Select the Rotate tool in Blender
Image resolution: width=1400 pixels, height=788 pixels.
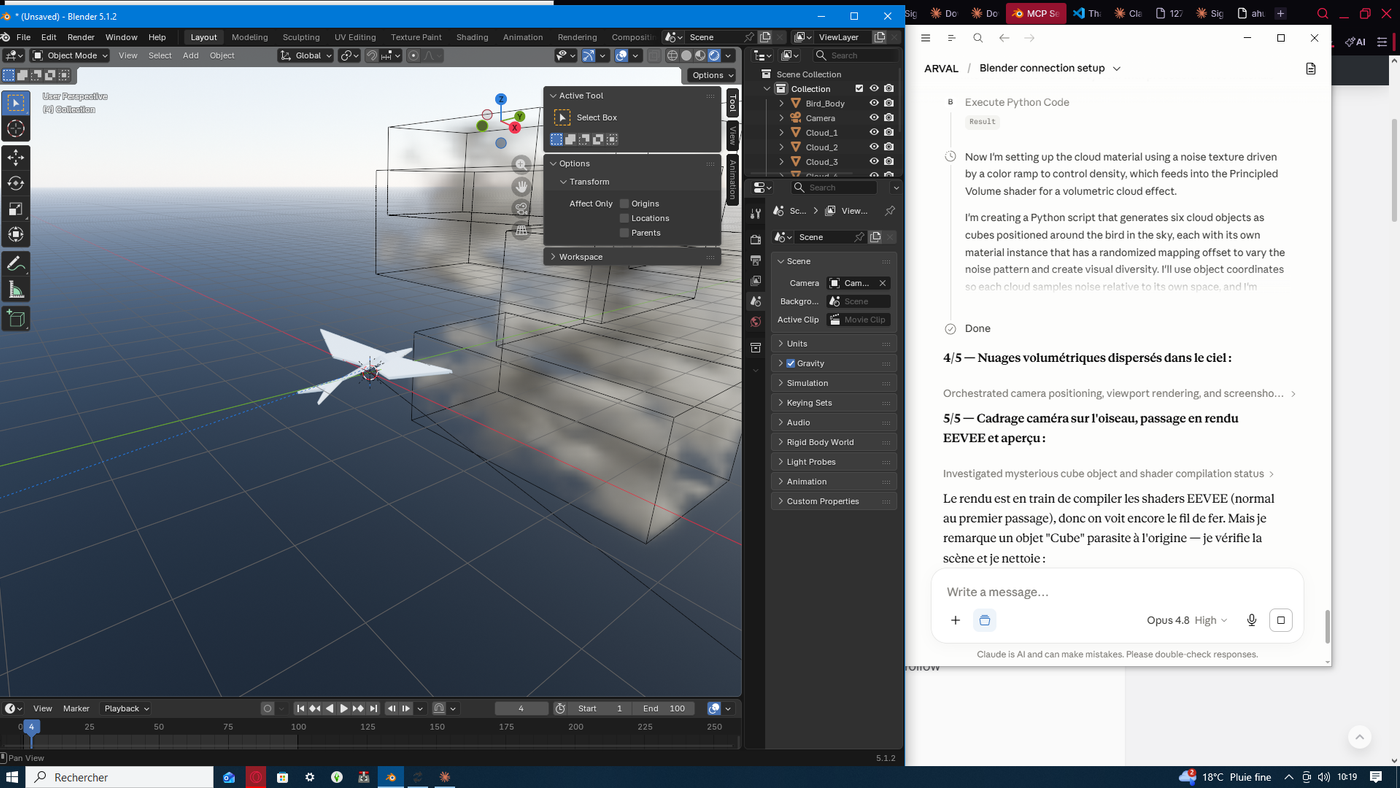tap(16, 183)
